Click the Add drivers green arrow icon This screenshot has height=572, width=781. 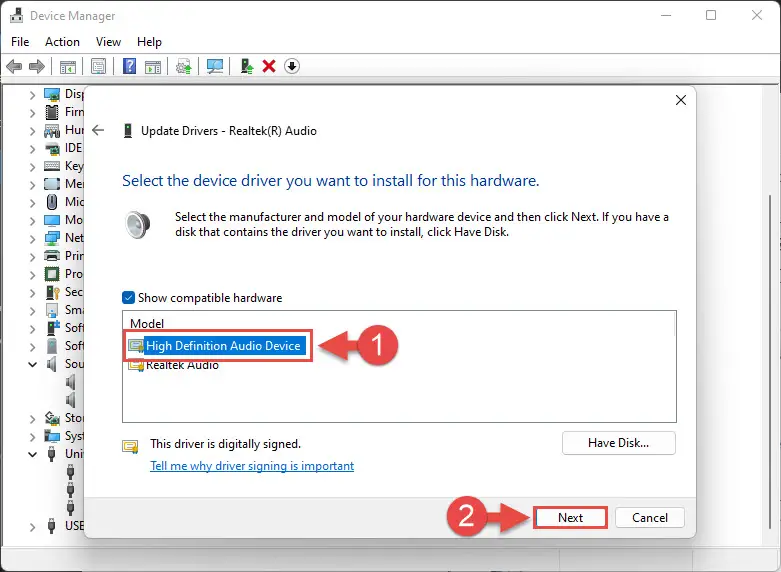point(246,66)
